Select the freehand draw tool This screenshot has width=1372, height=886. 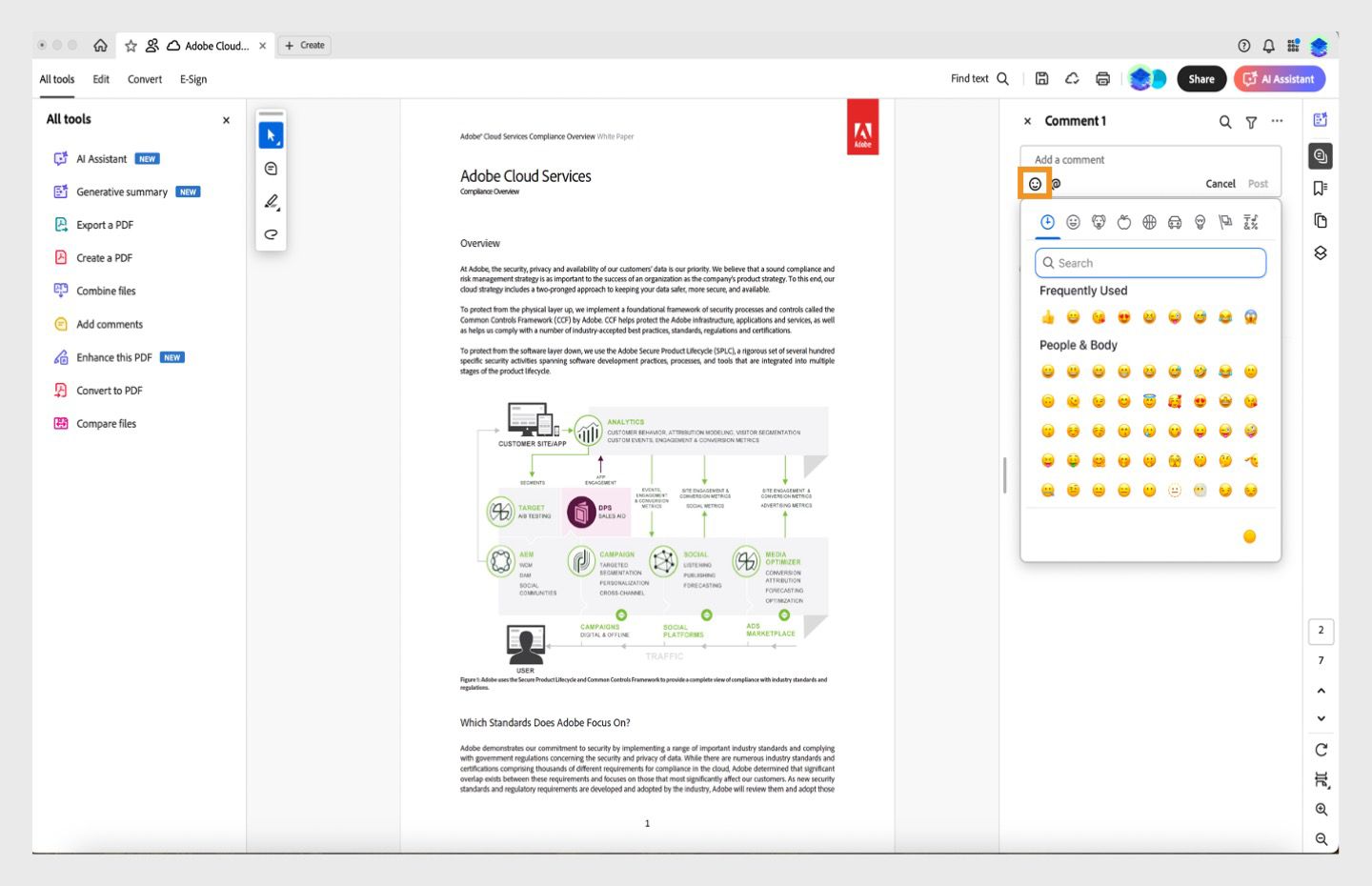[x=271, y=234]
